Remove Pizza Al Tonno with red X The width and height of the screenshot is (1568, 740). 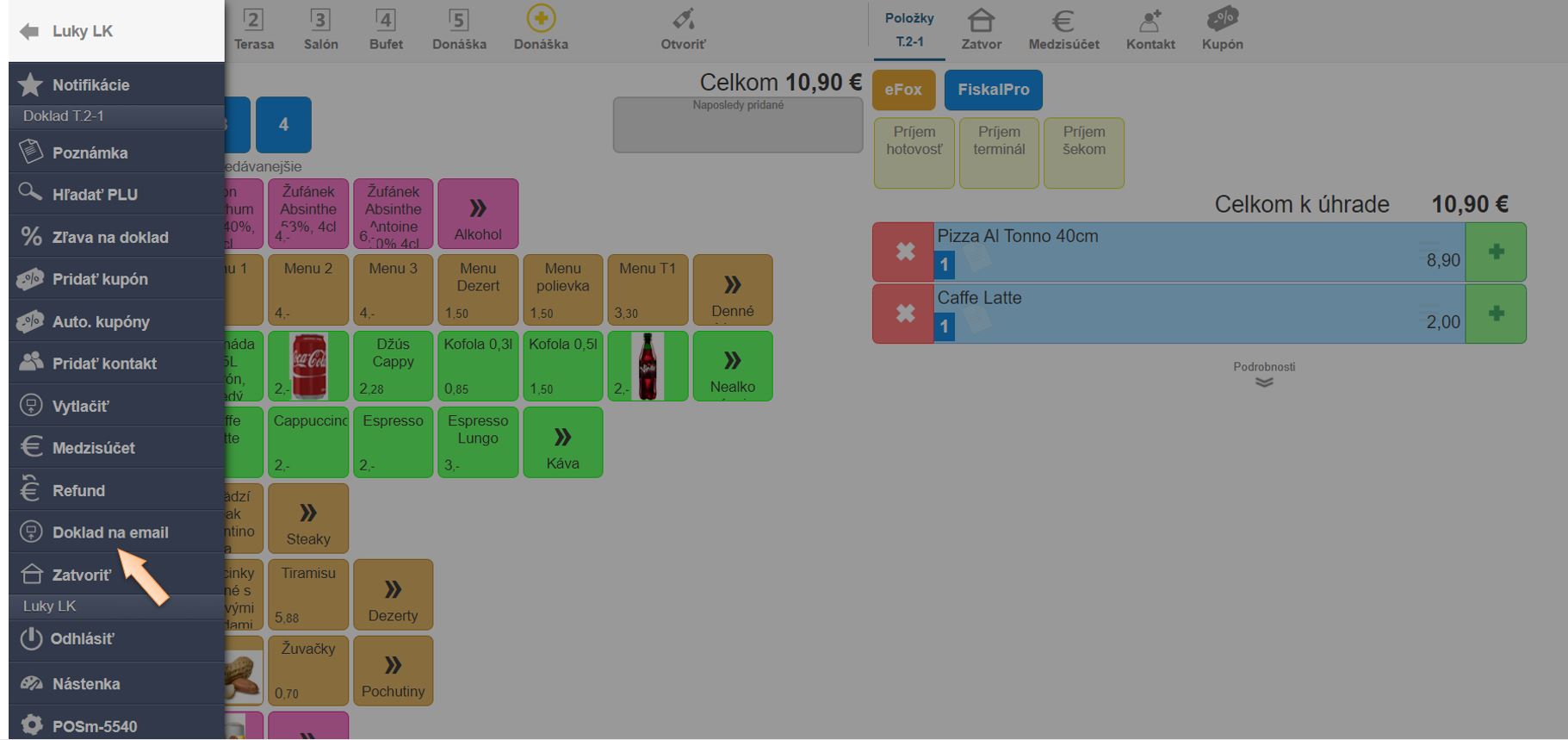pos(904,252)
